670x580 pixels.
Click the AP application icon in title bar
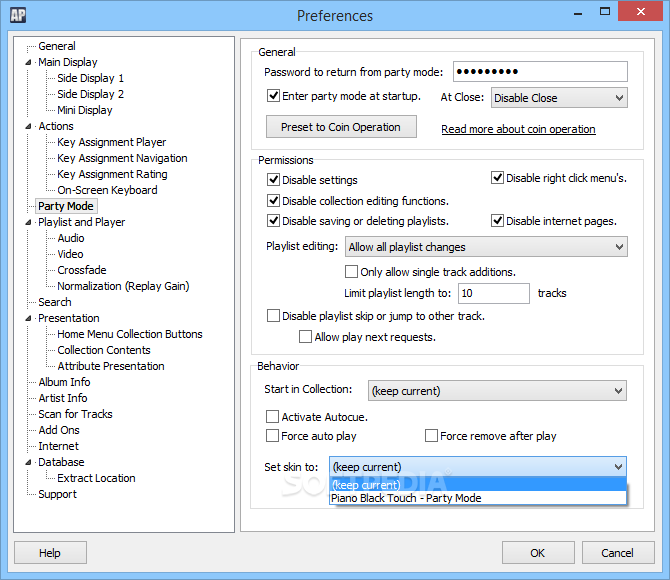point(18,15)
